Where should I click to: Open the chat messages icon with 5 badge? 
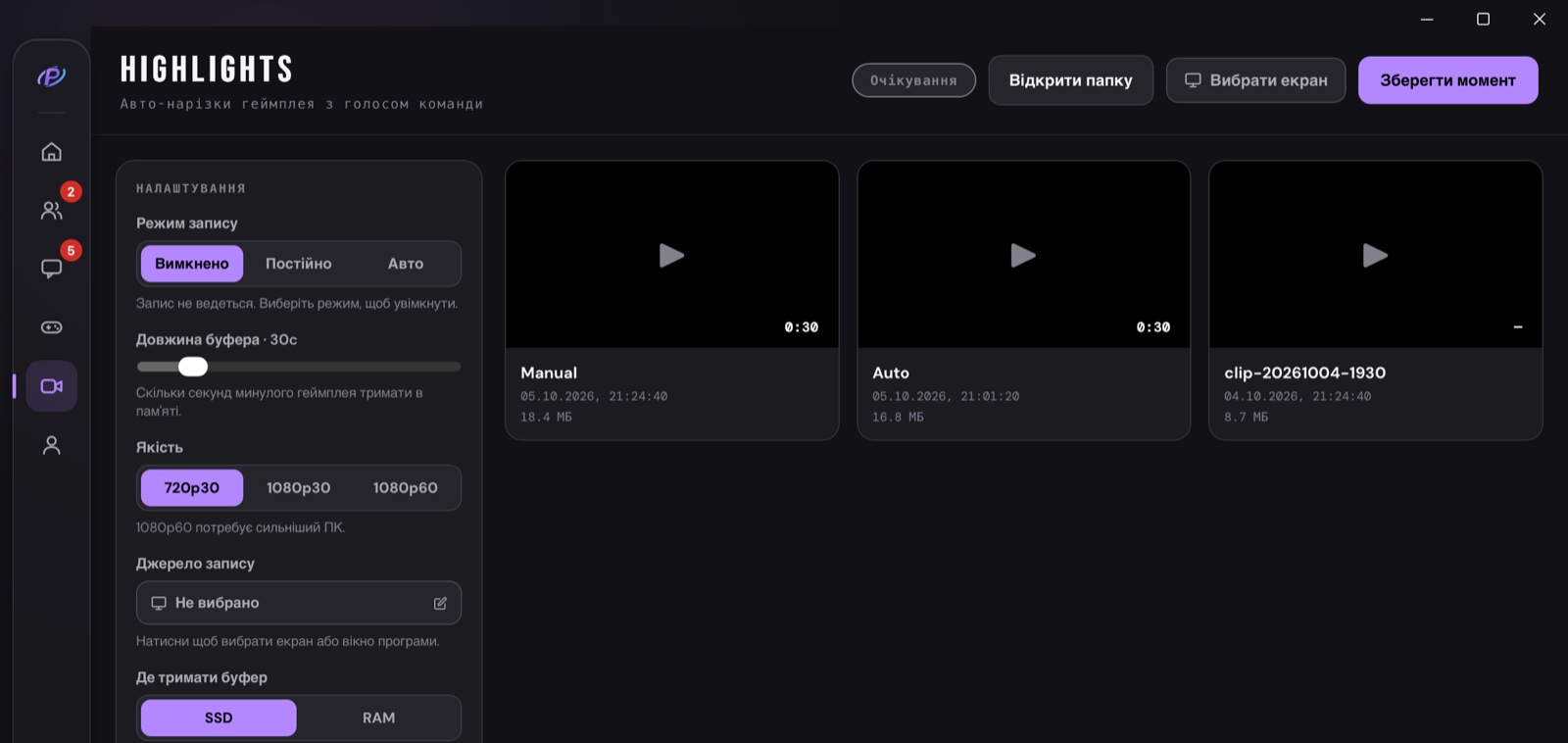point(52,269)
